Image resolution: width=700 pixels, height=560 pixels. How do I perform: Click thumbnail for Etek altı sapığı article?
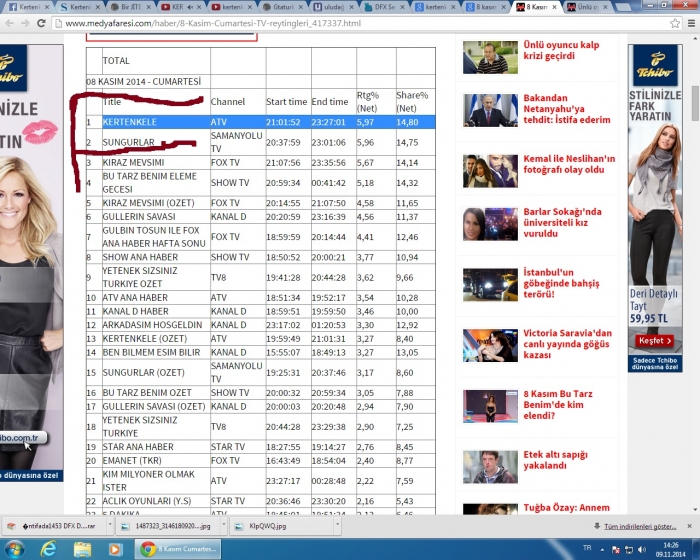click(x=490, y=467)
